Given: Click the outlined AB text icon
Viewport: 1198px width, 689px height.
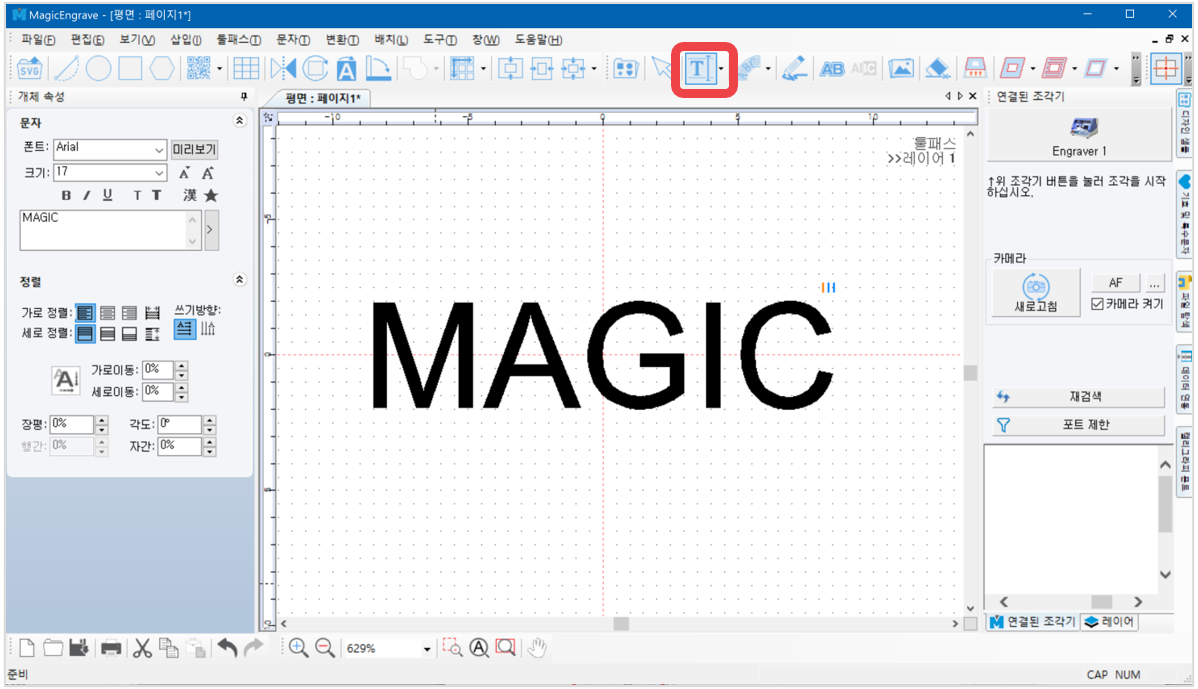Looking at the screenshot, I should pyautogui.click(x=831, y=69).
